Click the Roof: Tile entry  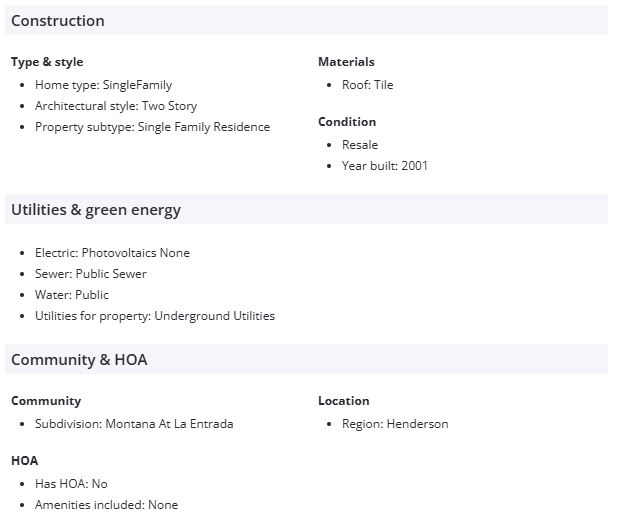[x=367, y=85]
